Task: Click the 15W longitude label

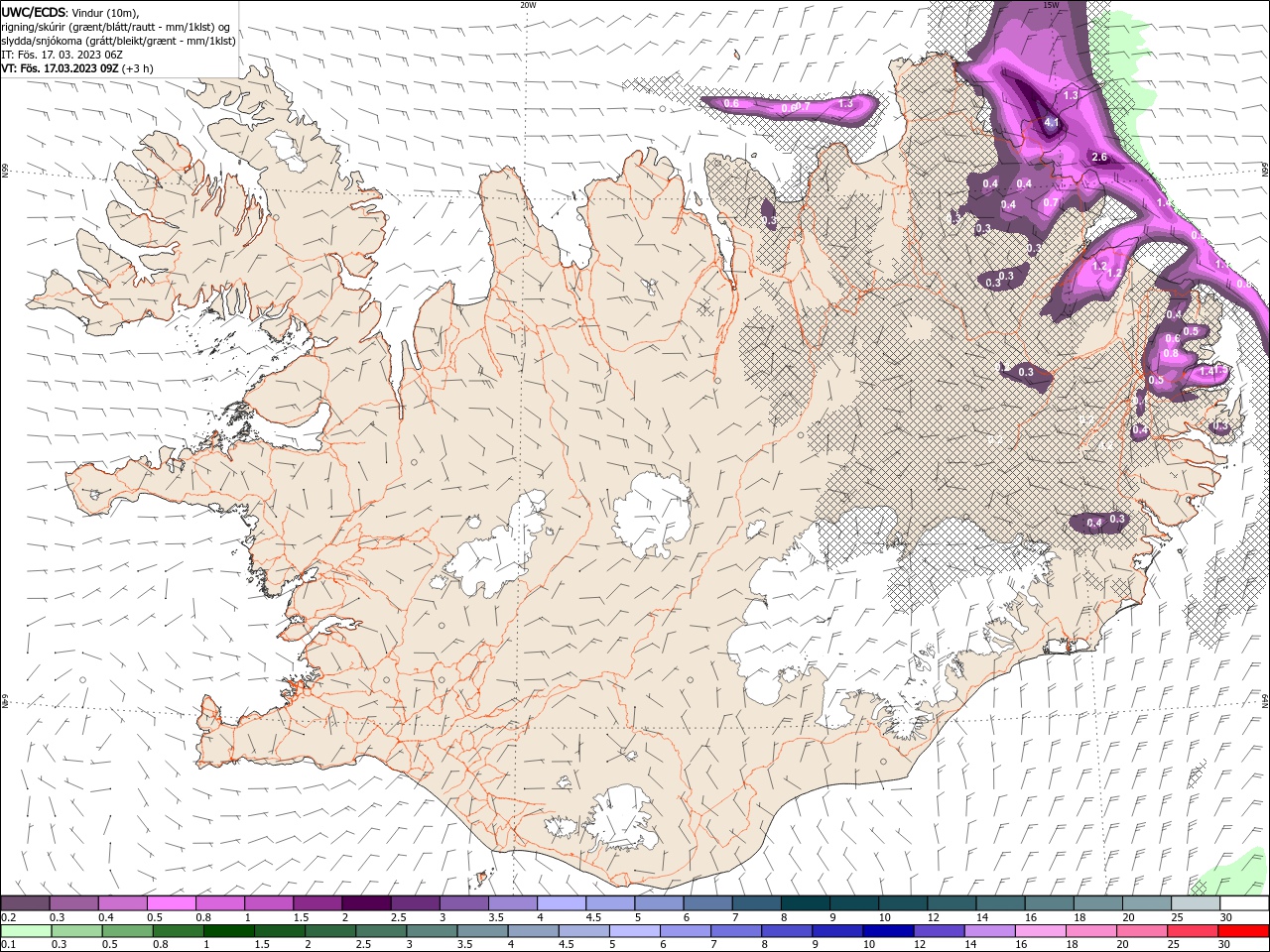Action: [1051, 5]
